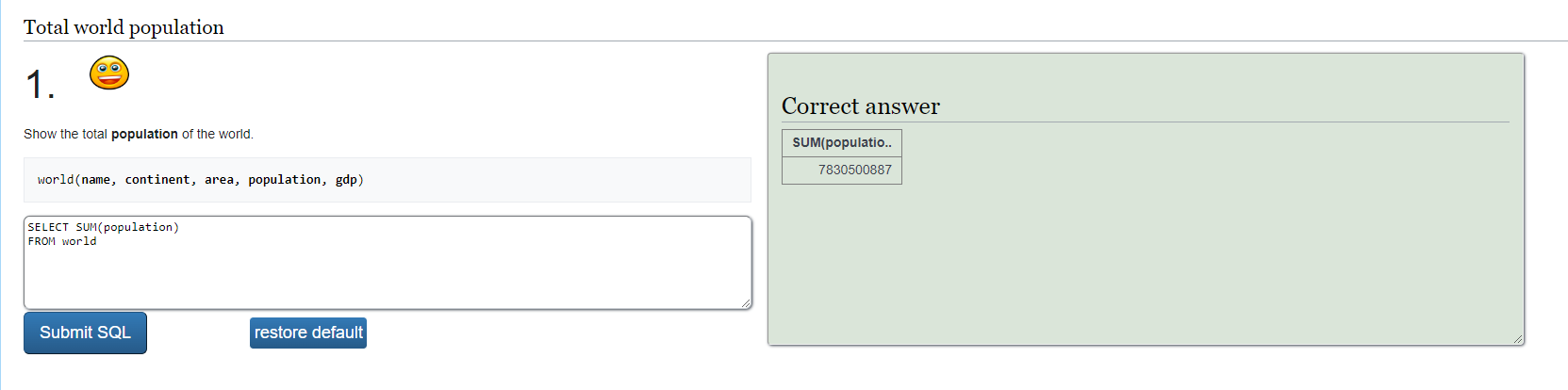Grab the answer panel resize handle
This screenshot has width=1568, height=390.
[1518, 339]
